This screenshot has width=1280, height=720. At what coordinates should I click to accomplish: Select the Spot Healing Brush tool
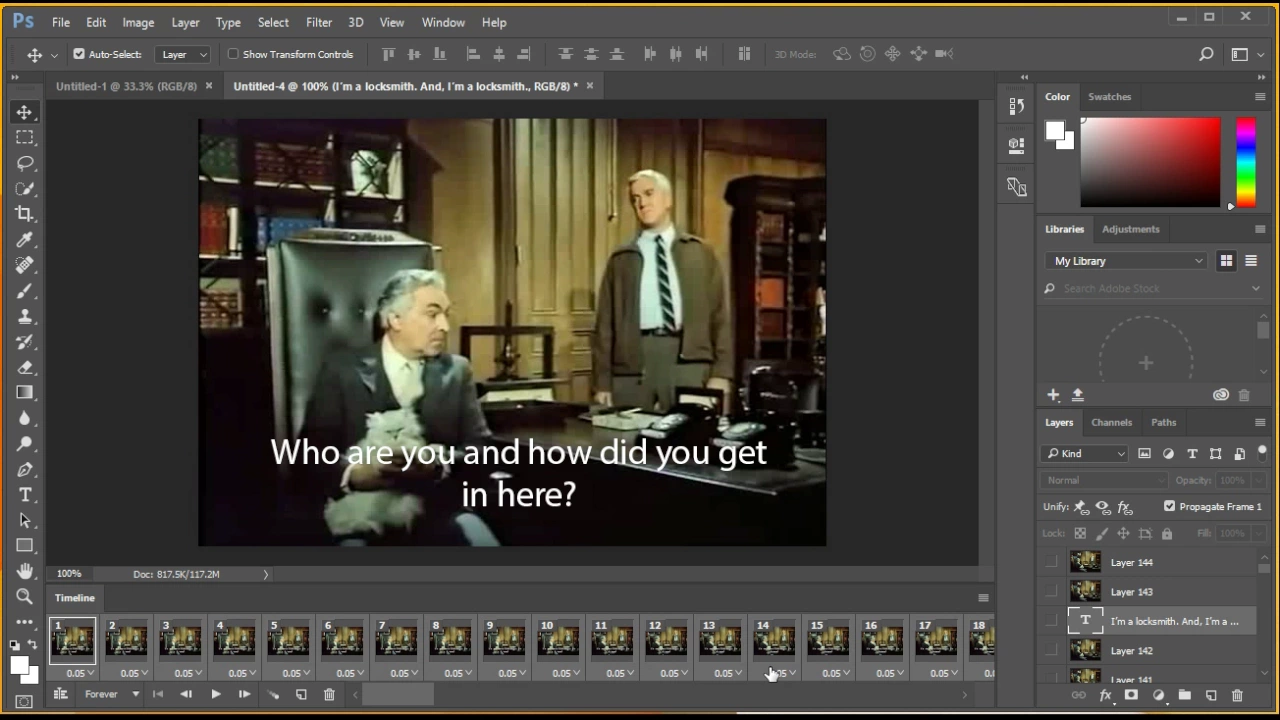[25, 265]
